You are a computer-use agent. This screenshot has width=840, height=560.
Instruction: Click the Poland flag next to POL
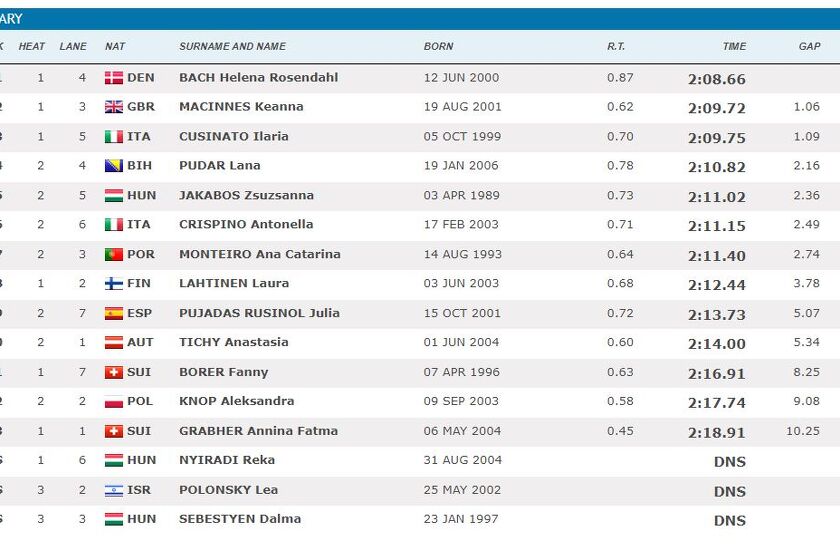click(x=114, y=402)
